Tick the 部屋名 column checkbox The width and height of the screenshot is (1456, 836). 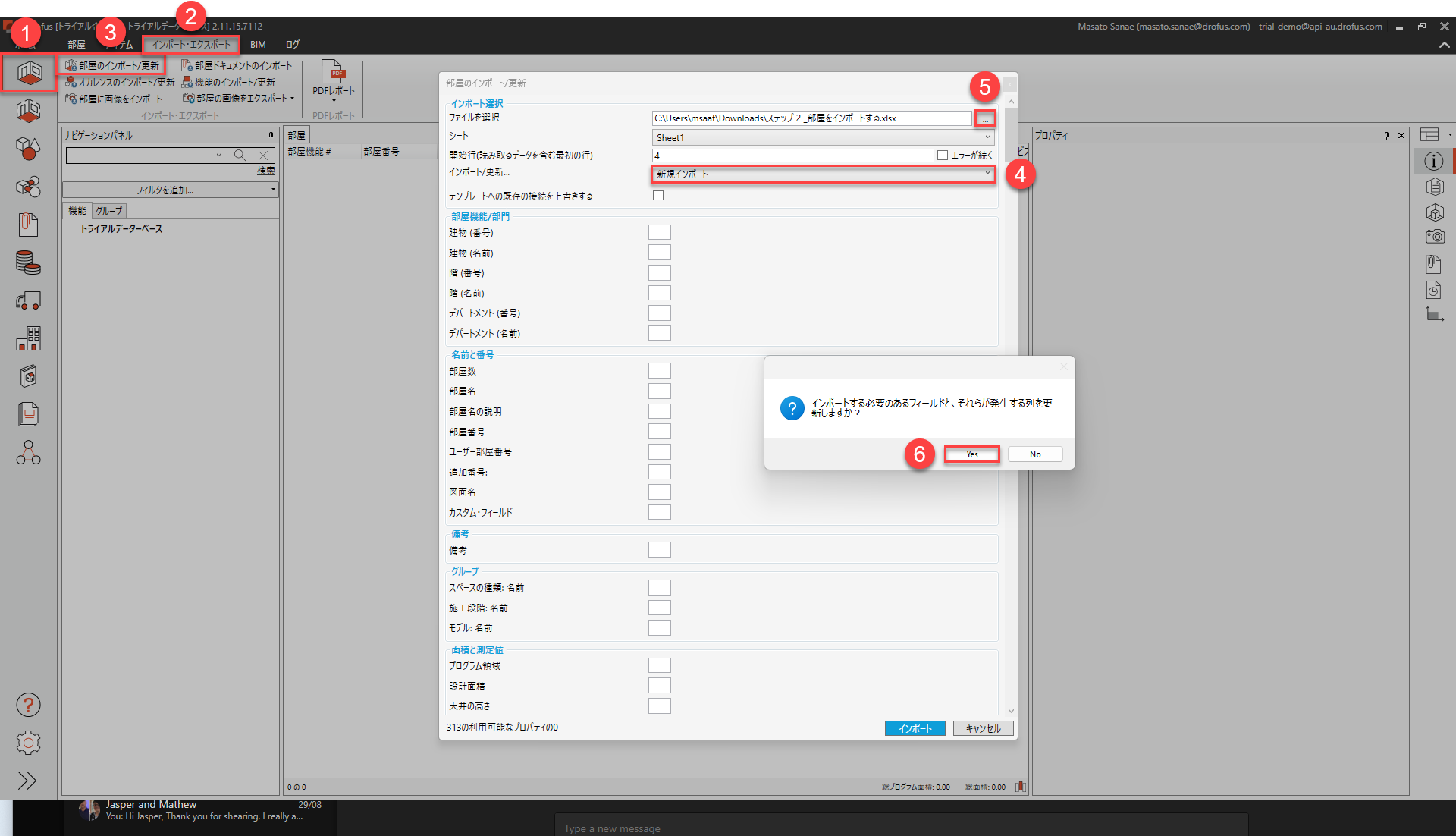[x=659, y=391]
